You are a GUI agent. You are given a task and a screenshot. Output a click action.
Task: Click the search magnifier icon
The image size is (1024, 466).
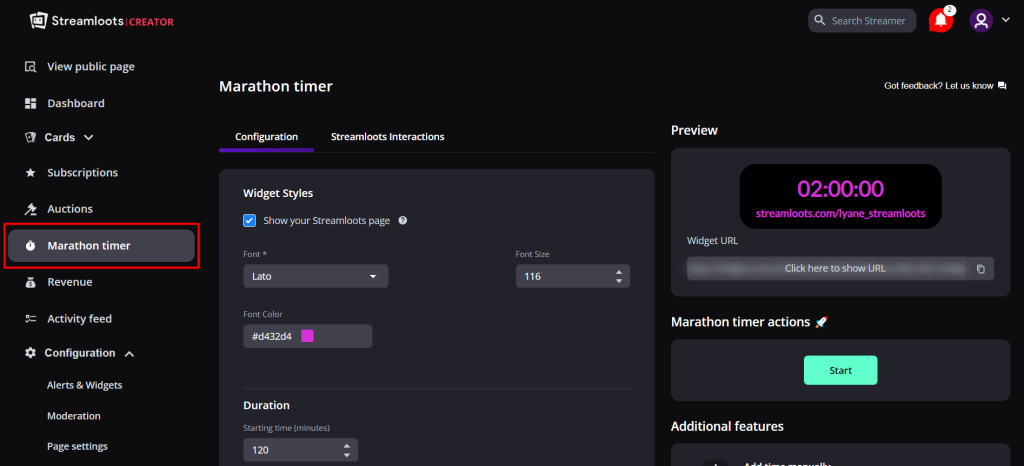pos(820,21)
